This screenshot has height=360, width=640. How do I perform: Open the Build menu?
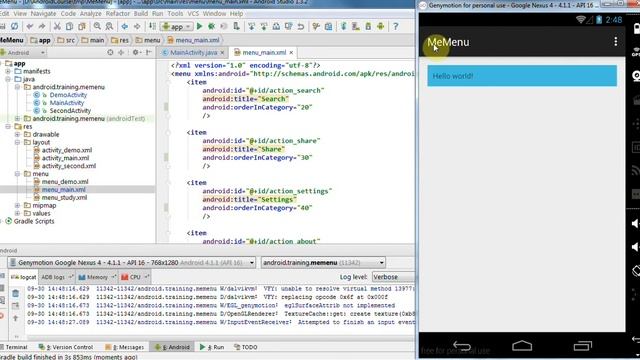(141, 13)
